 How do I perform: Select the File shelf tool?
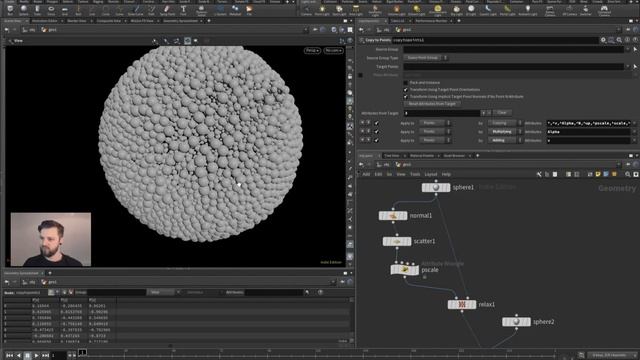[x=249, y=9]
